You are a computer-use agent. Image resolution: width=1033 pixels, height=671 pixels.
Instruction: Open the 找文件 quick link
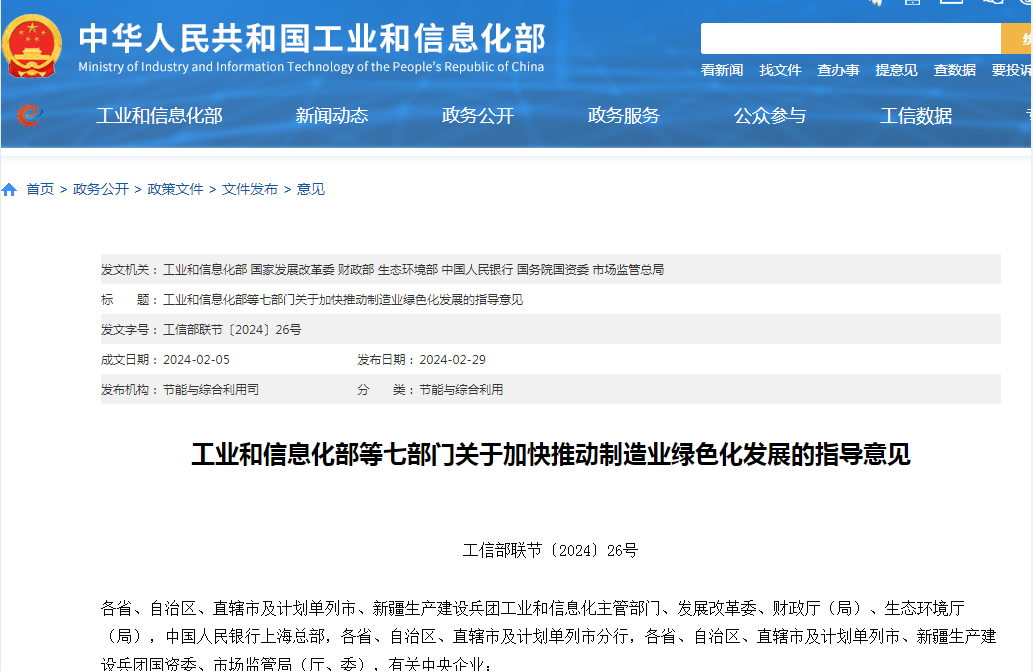pos(780,70)
